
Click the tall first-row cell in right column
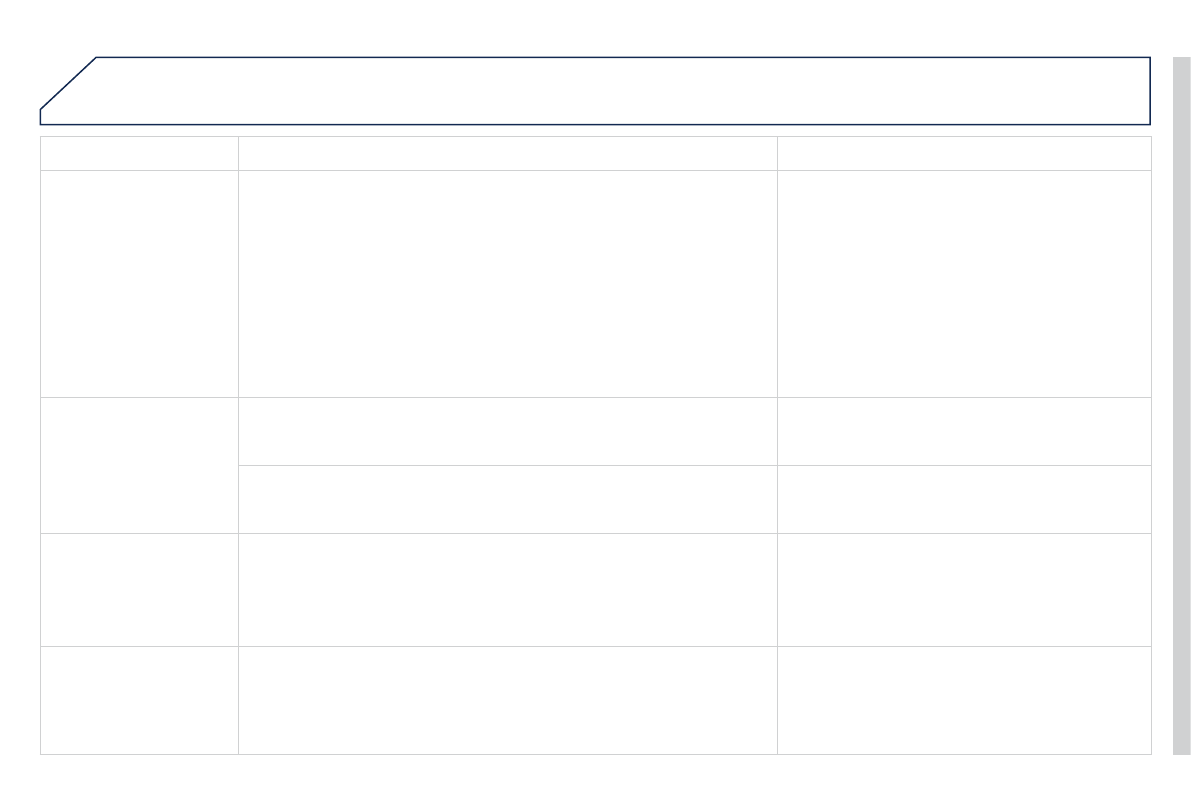(x=963, y=283)
